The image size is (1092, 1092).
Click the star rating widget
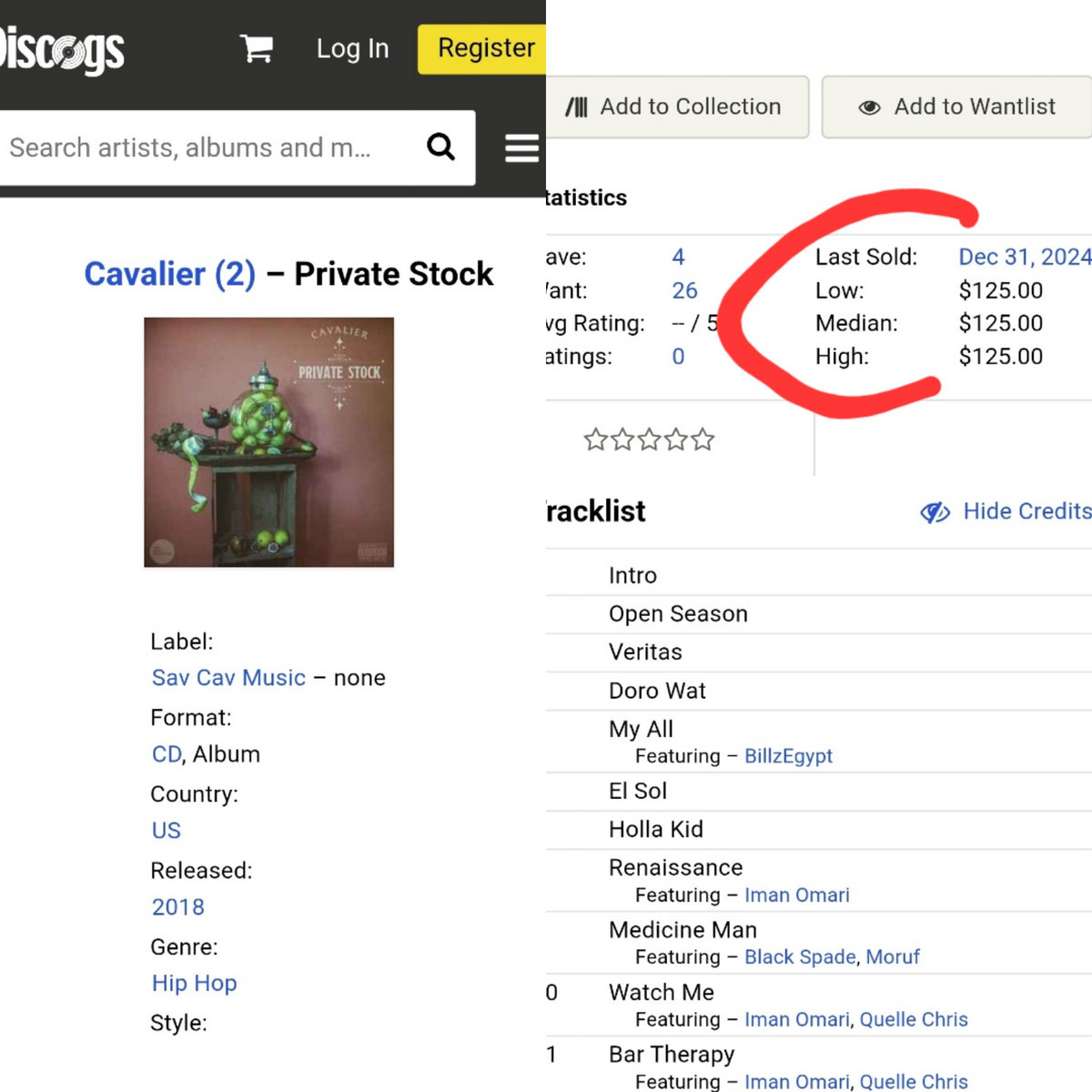point(649,440)
